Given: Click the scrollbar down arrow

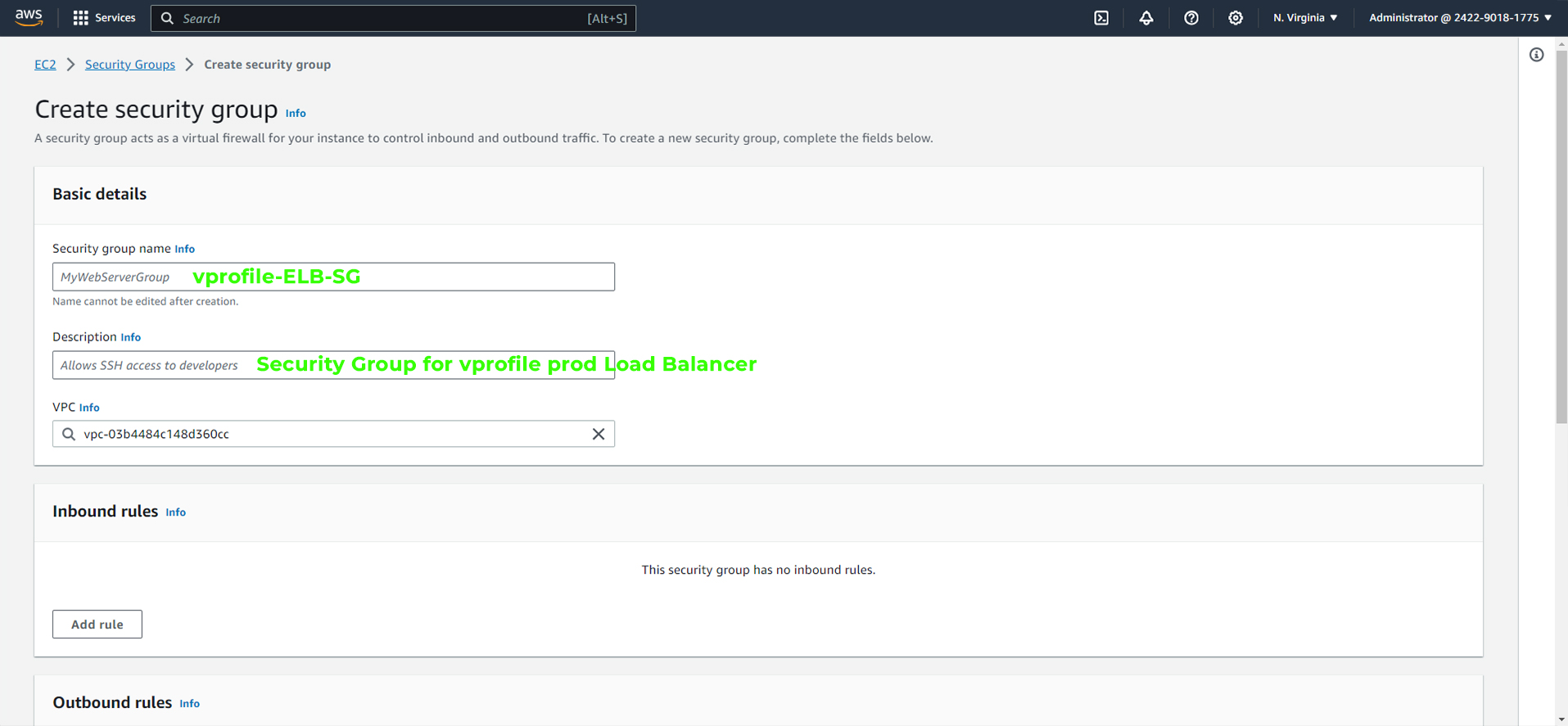Looking at the screenshot, I should click(1561, 719).
